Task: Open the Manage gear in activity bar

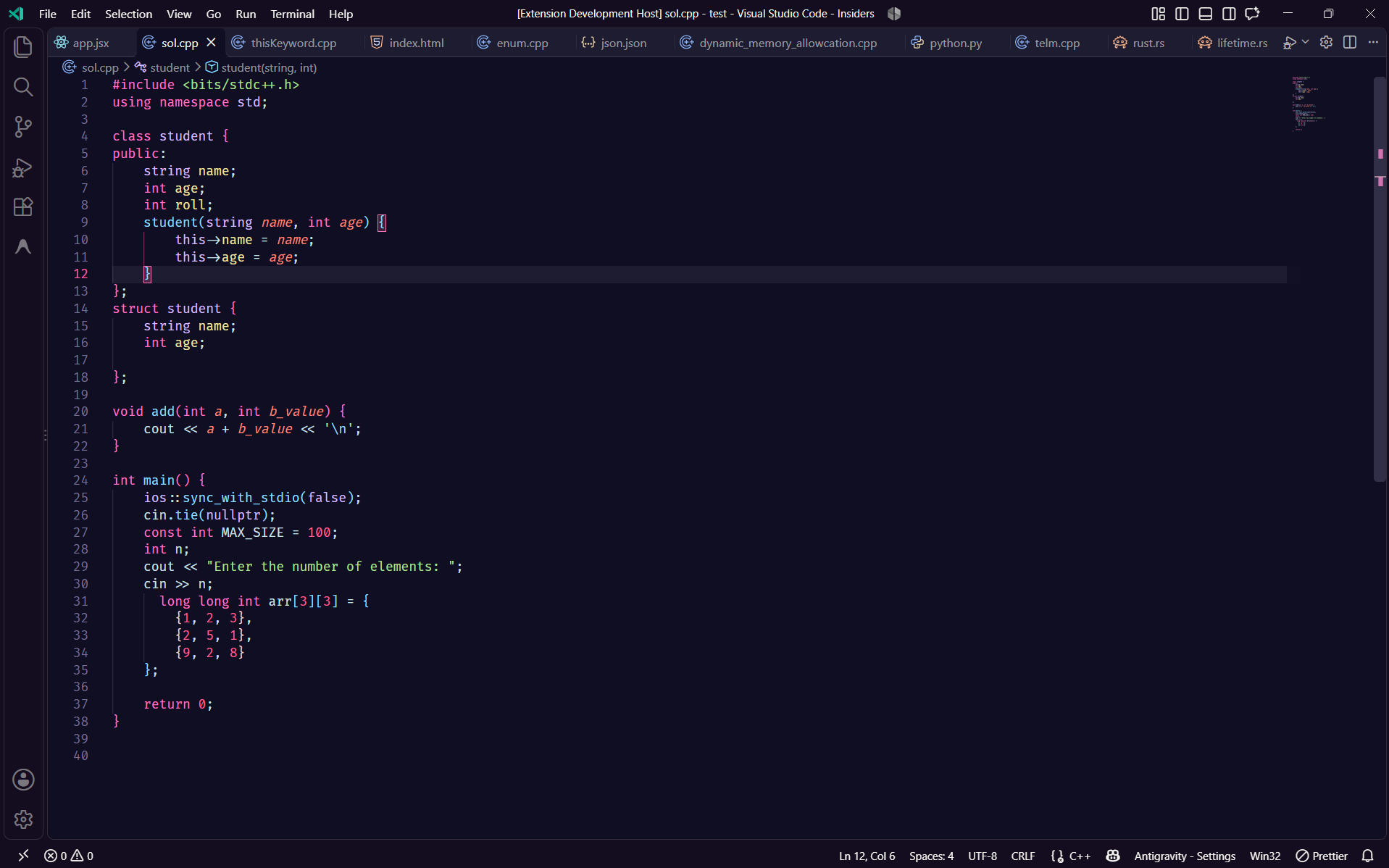Action: [x=23, y=819]
